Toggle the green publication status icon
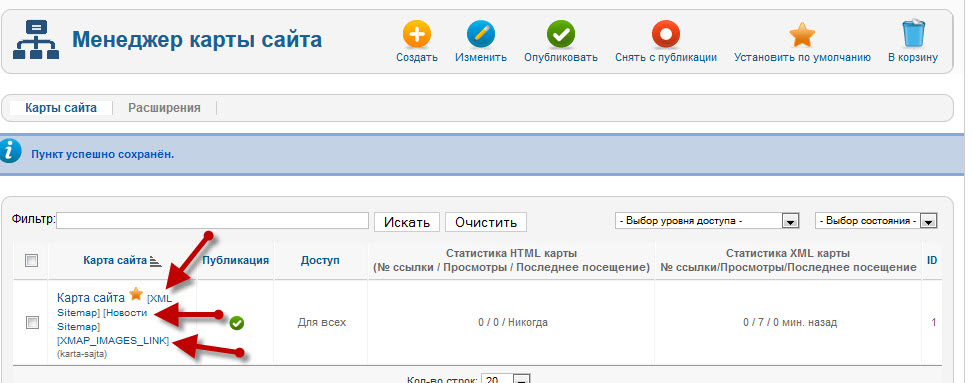Viewport: 973px width, 383px height. point(236,323)
